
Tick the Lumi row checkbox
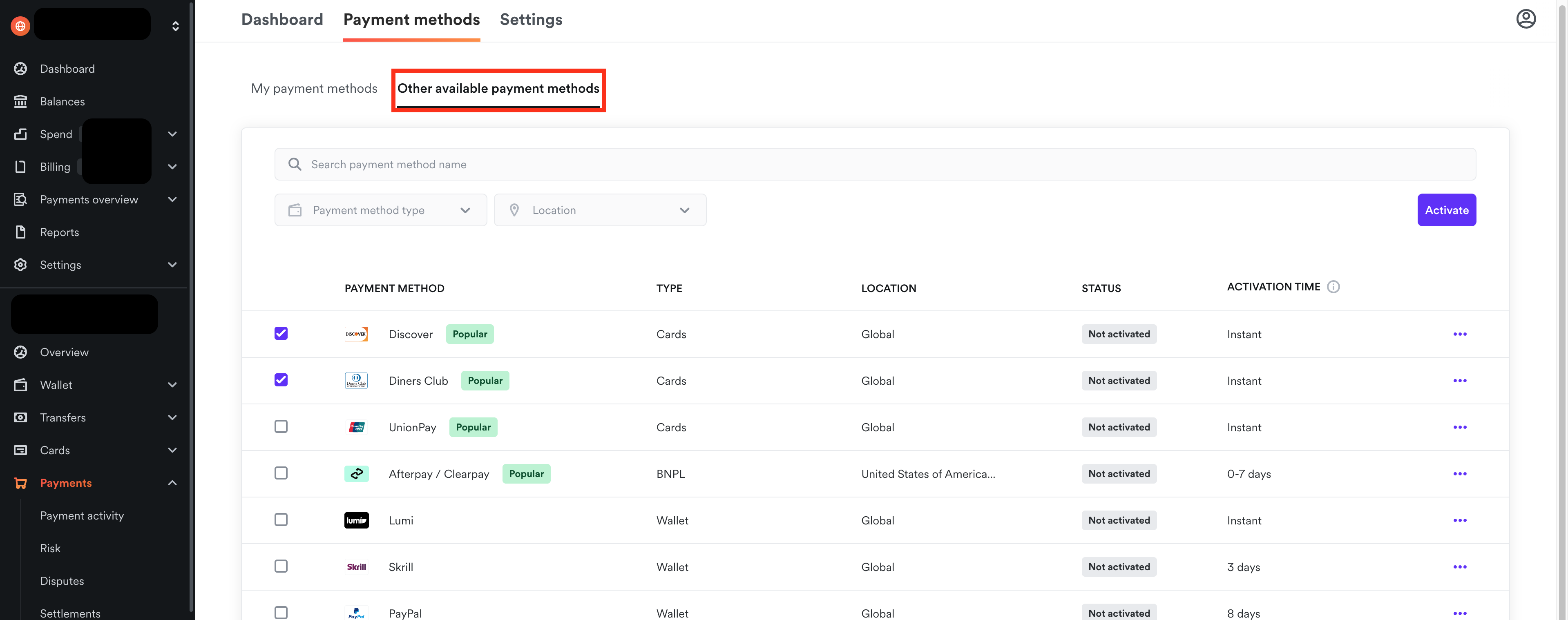pyautogui.click(x=281, y=520)
